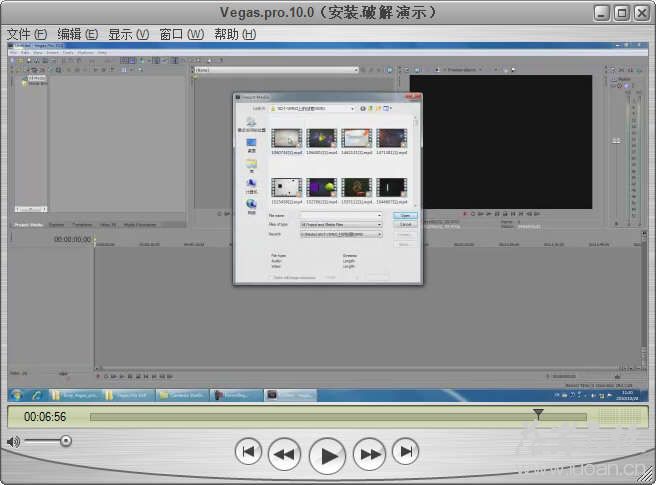Open the 编辑(E) menu
The image size is (656, 485).
pos(77,34)
